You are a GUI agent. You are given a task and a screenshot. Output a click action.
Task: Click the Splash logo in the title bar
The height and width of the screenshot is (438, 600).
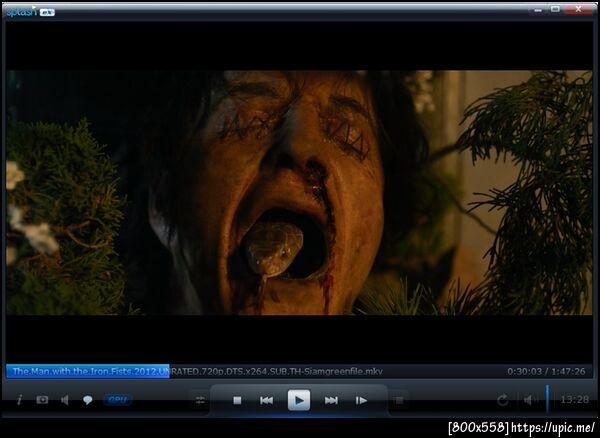click(31, 11)
